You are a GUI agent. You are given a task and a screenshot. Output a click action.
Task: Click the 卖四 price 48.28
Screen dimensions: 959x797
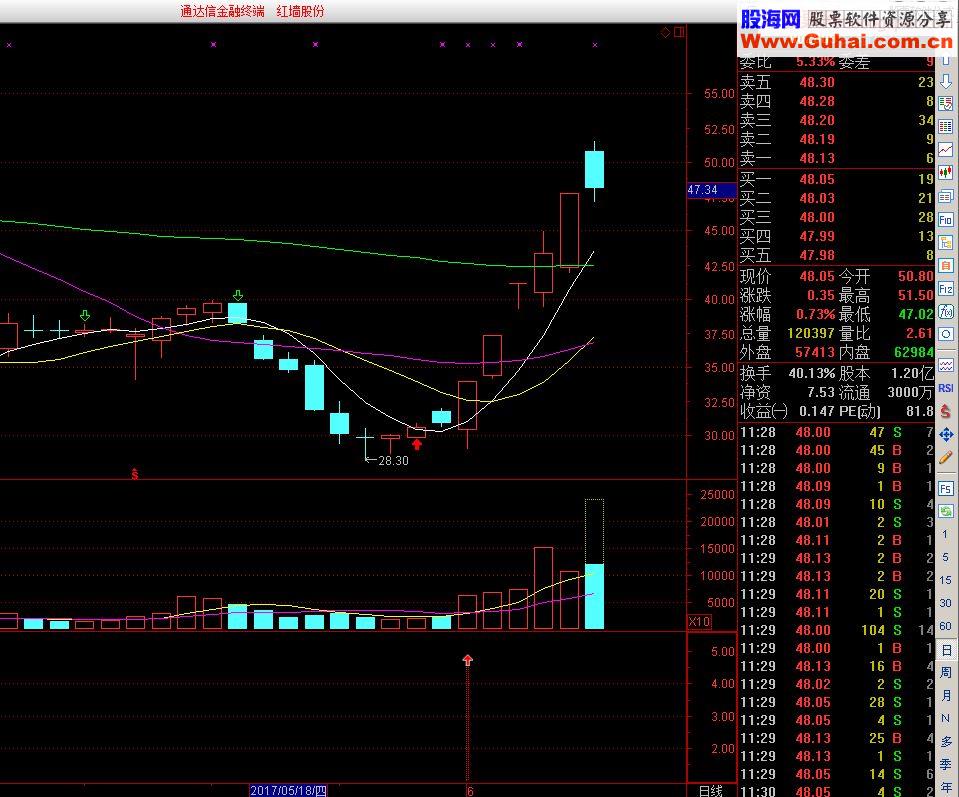click(x=817, y=101)
